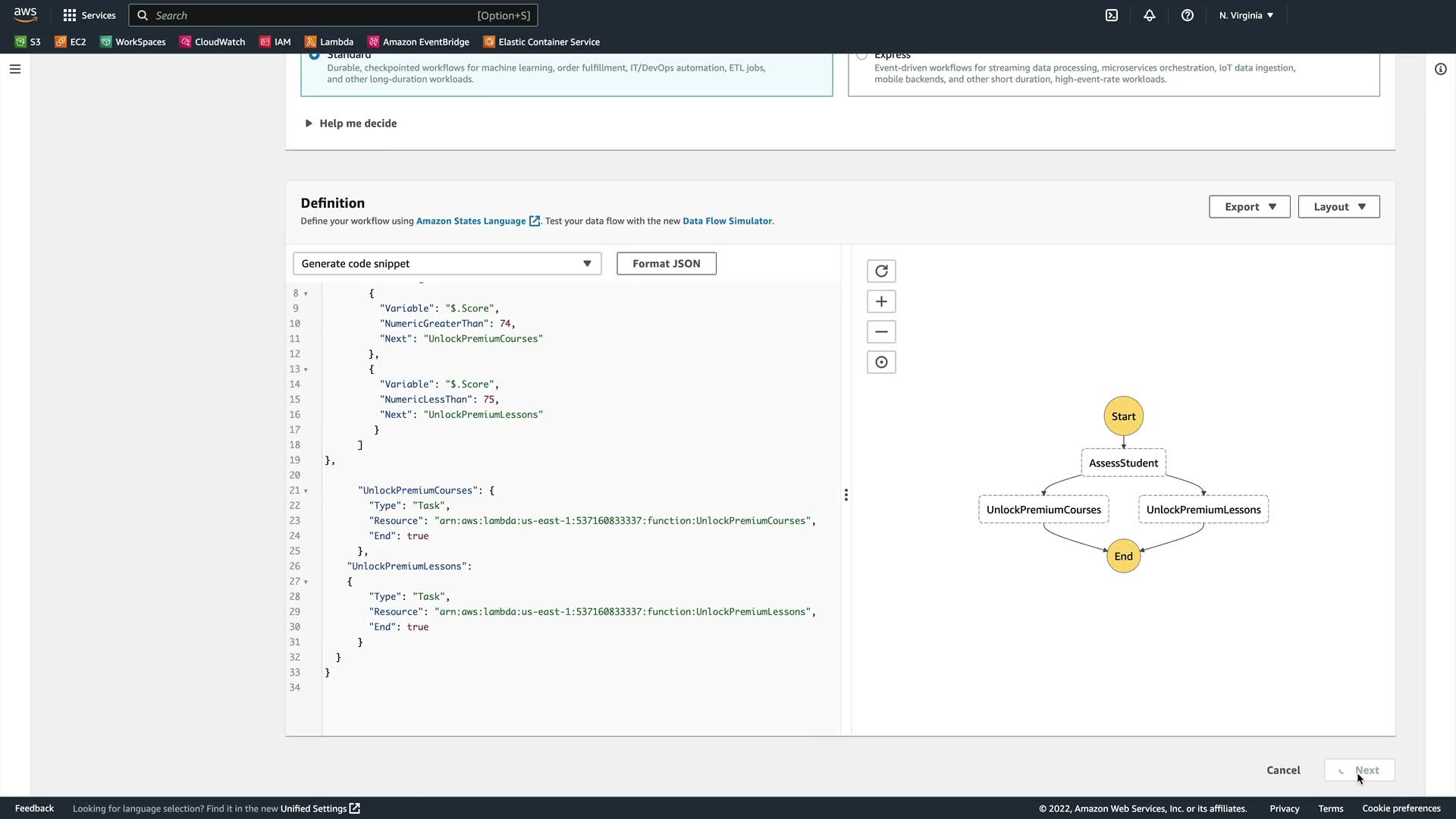
Task: Open the Data Flow Simulator link
Action: coord(726,221)
